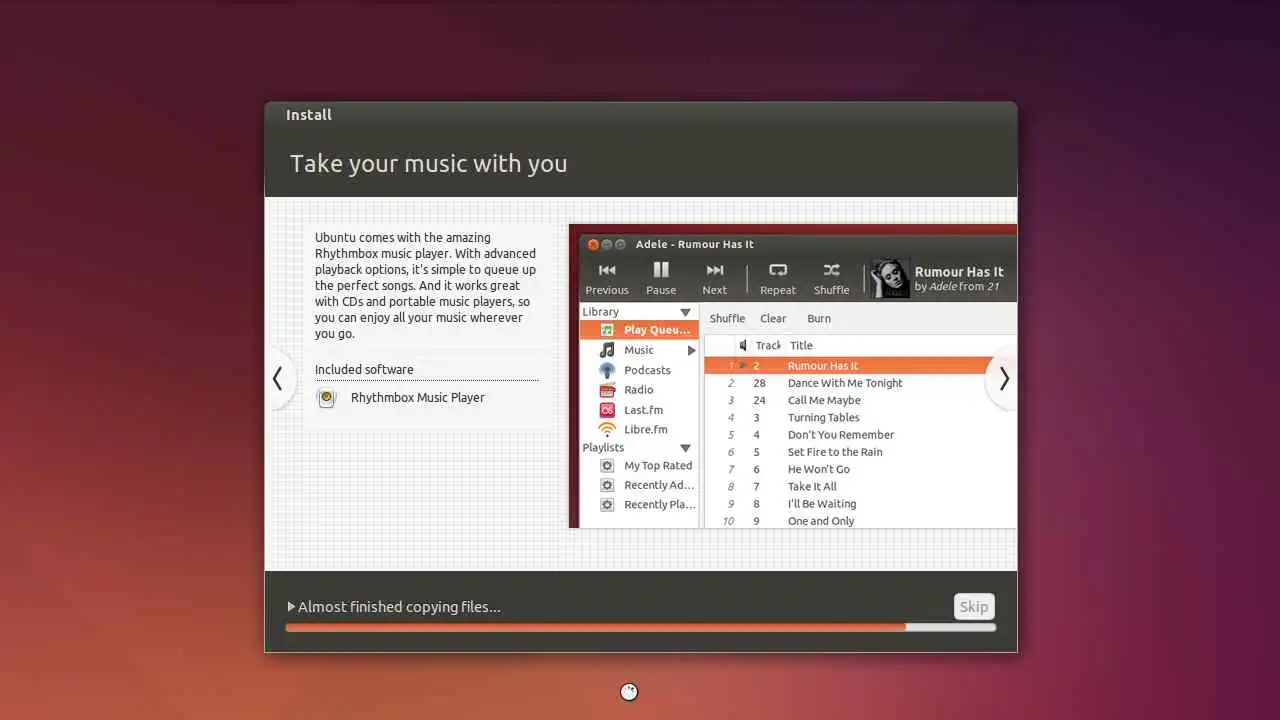Viewport: 1280px width, 720px height.
Task: Click the Rhythmbox window close button
Action: [593, 244]
